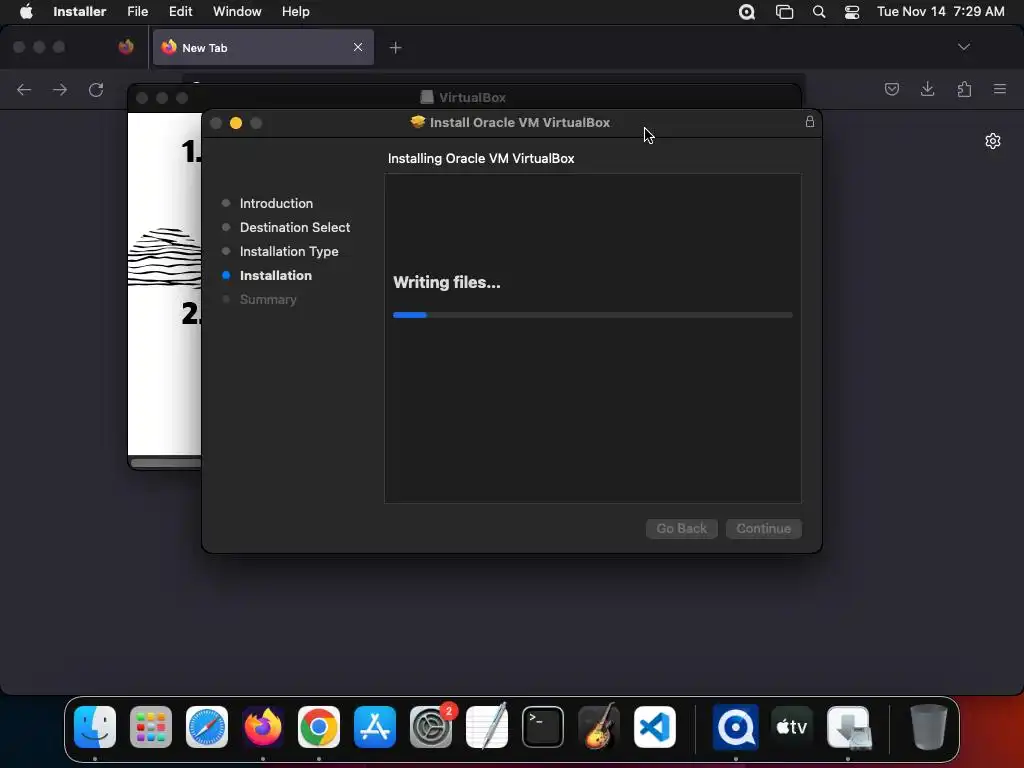The image size is (1024, 768).
Task: Go back a page in Firefox
Action: [24, 89]
